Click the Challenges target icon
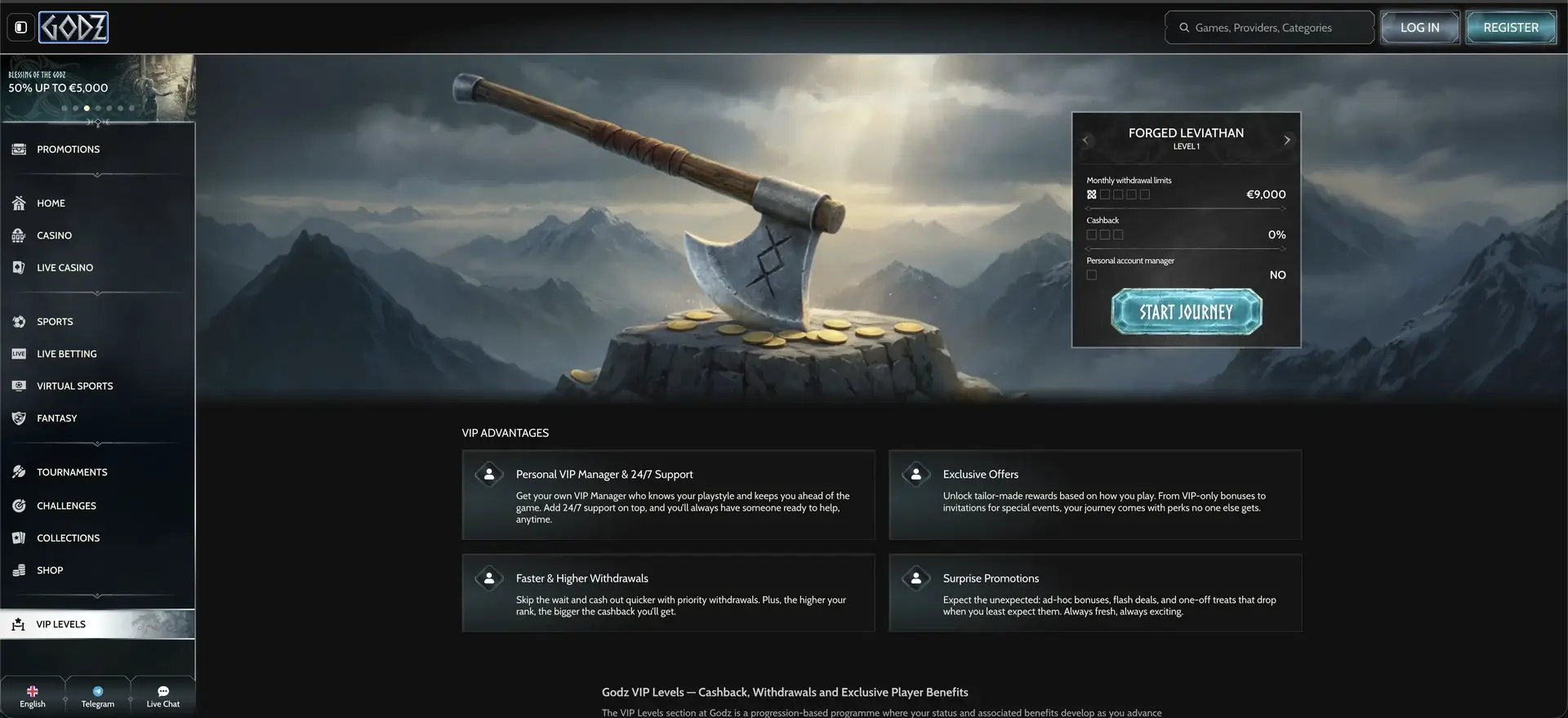This screenshot has width=1568, height=718. click(x=19, y=506)
